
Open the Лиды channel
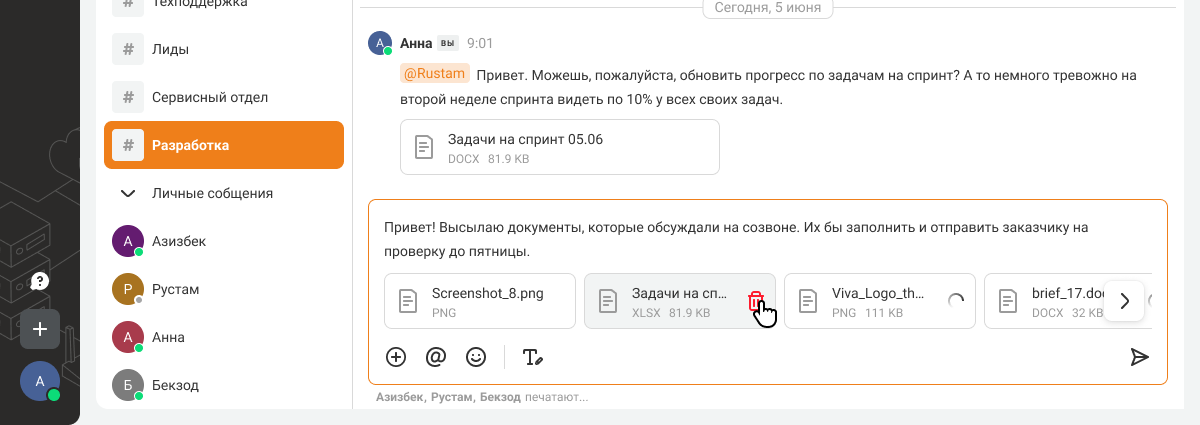[170, 49]
